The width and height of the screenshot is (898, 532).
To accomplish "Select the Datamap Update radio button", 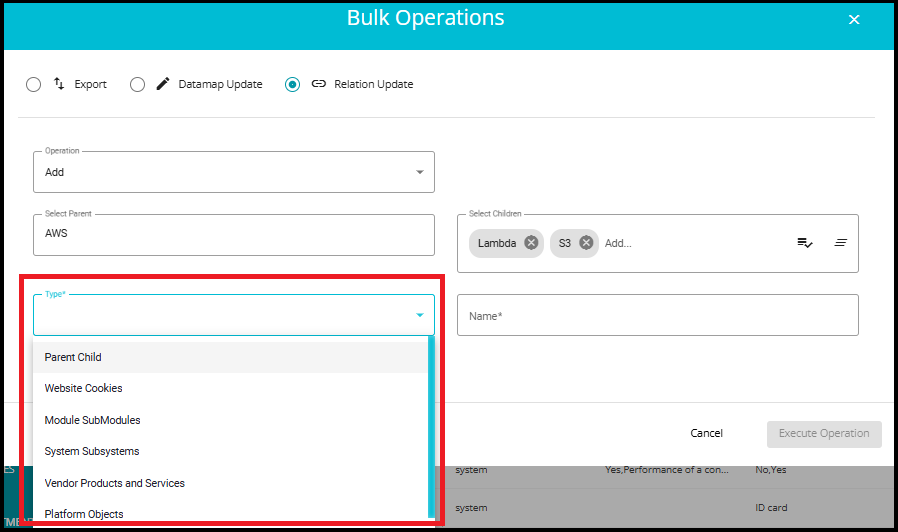I will 138,85.
